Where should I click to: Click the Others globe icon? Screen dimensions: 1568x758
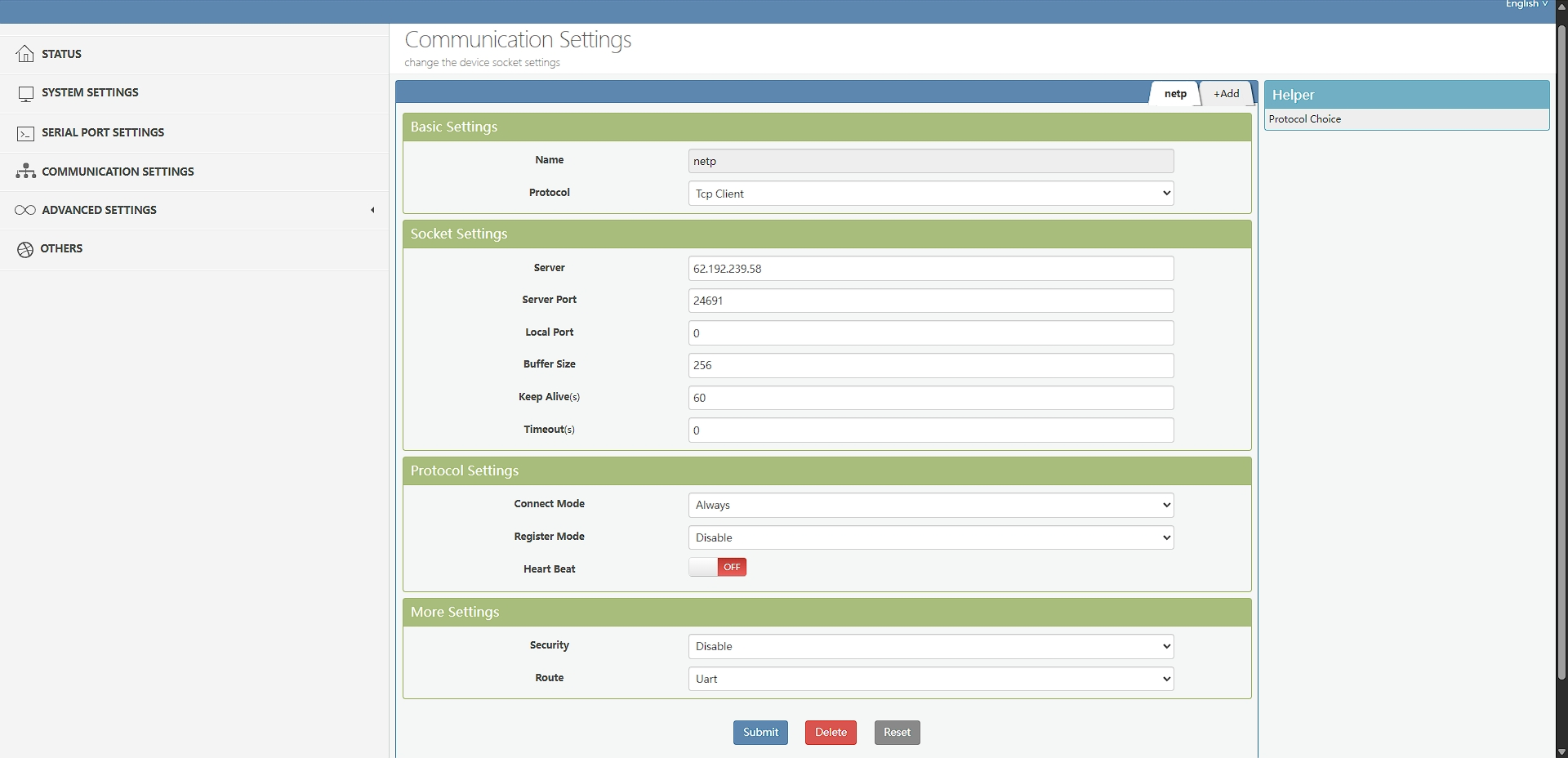[x=25, y=249]
